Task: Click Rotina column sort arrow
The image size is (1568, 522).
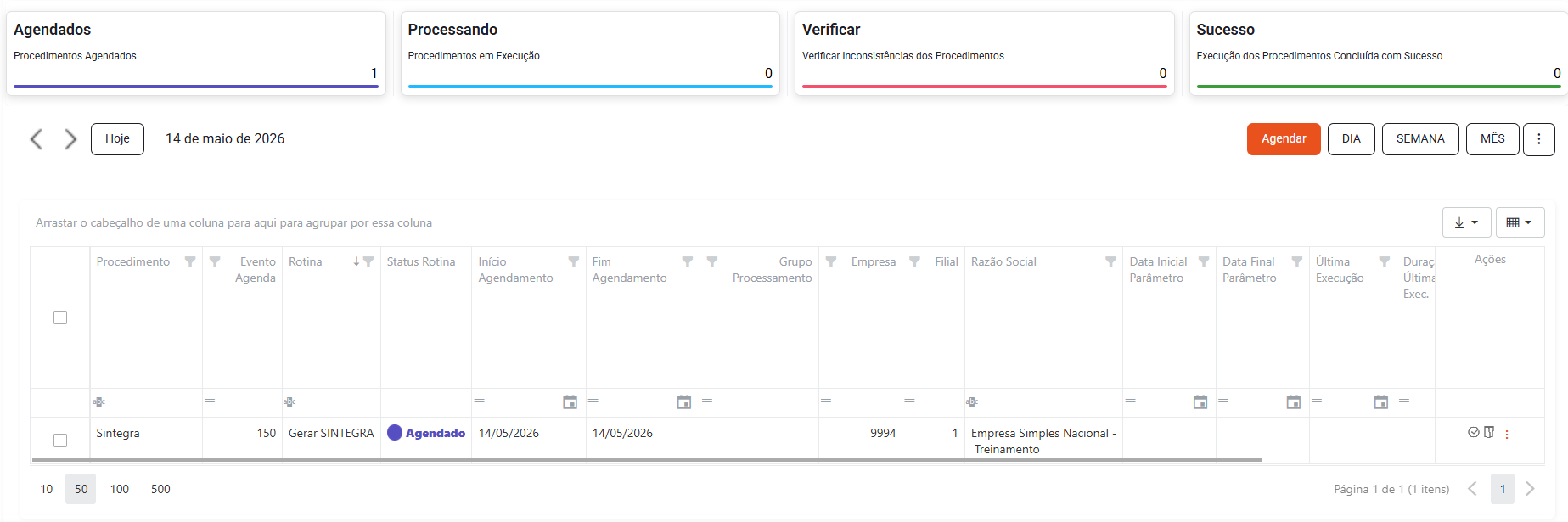Action: point(357,261)
